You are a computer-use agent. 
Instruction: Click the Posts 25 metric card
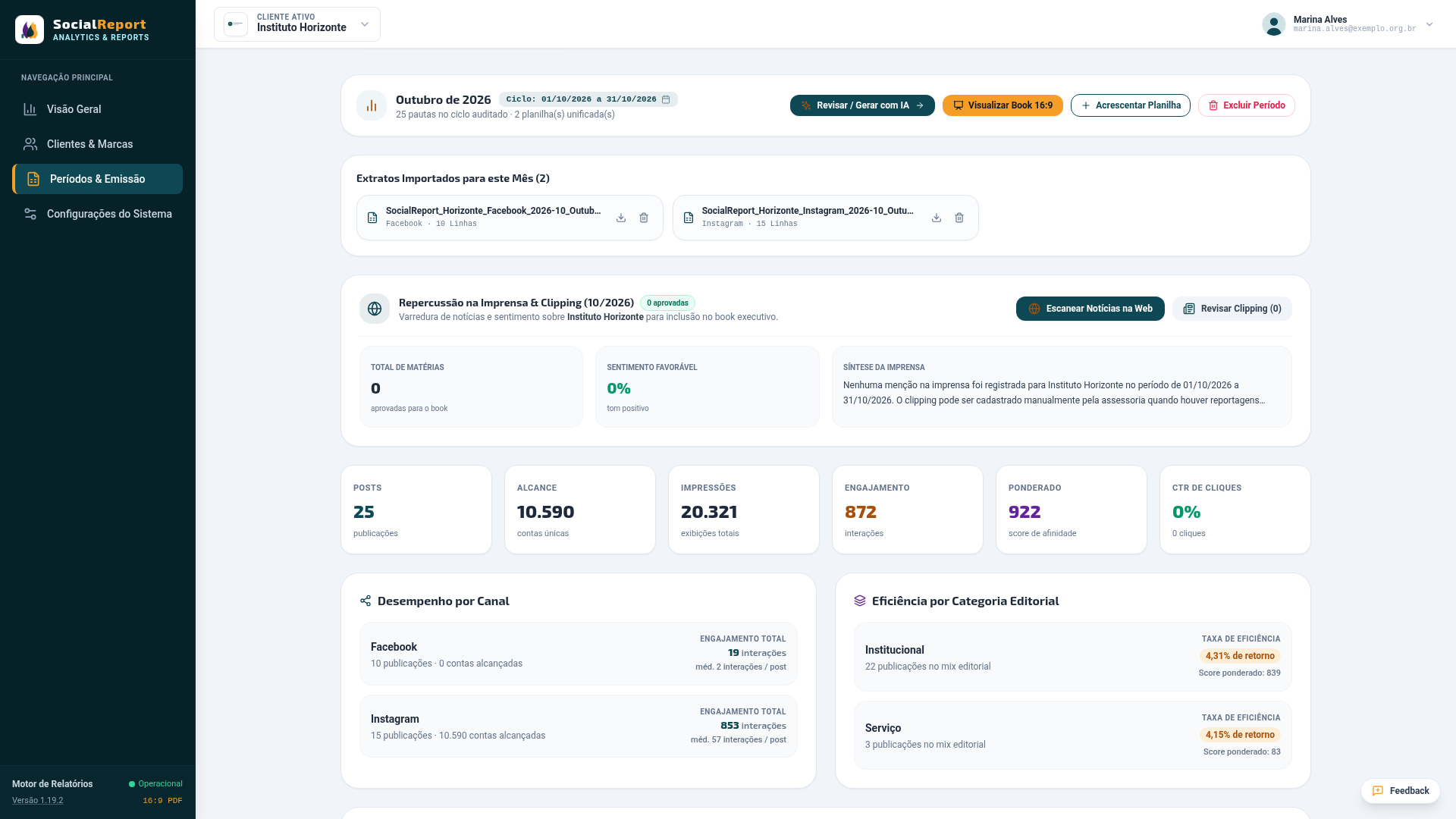pos(416,510)
